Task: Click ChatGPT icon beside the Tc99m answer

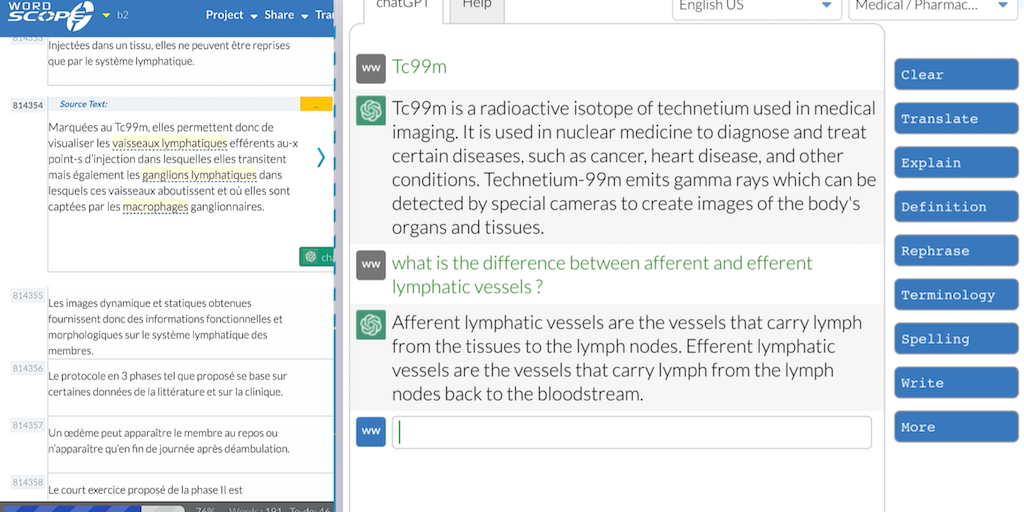Action: (x=371, y=110)
